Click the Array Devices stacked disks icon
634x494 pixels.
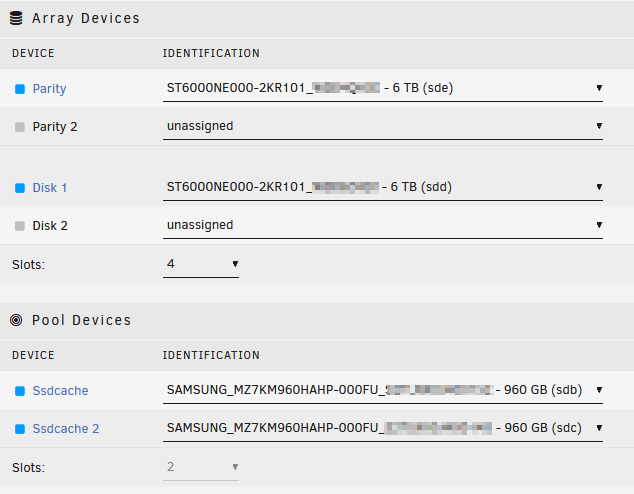pos(16,18)
